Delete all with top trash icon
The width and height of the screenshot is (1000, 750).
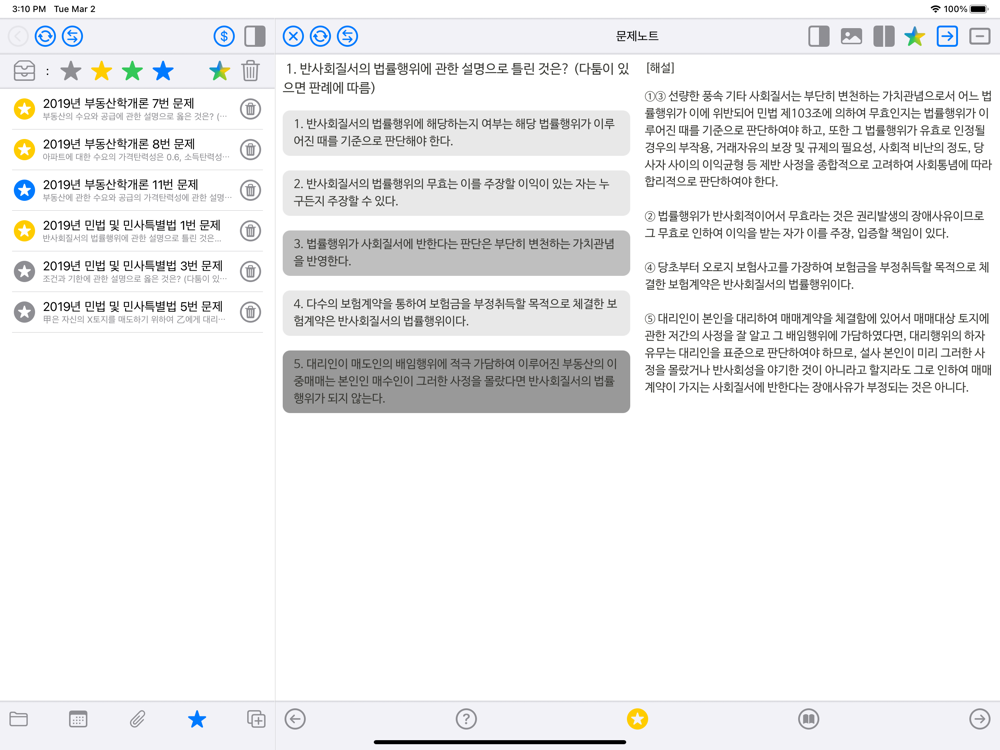tap(251, 71)
